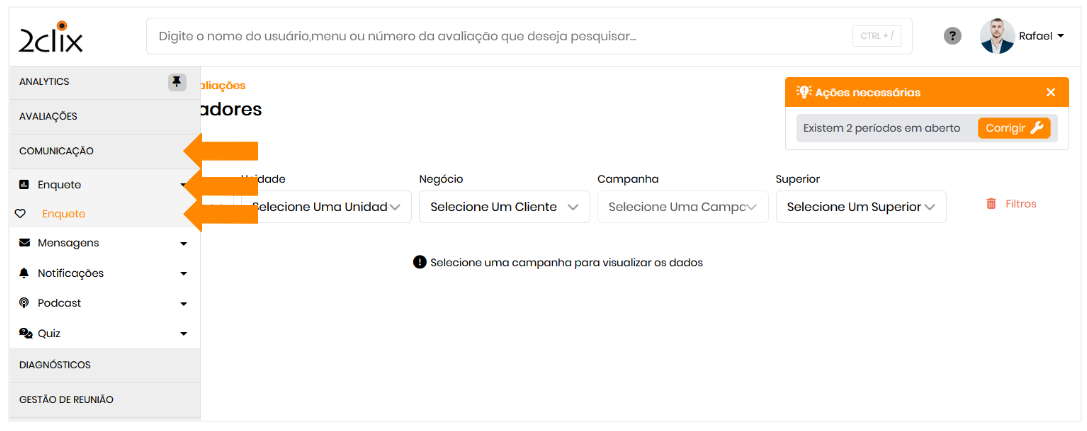Open the help question mark icon
The image size is (1087, 431).
tap(953, 36)
